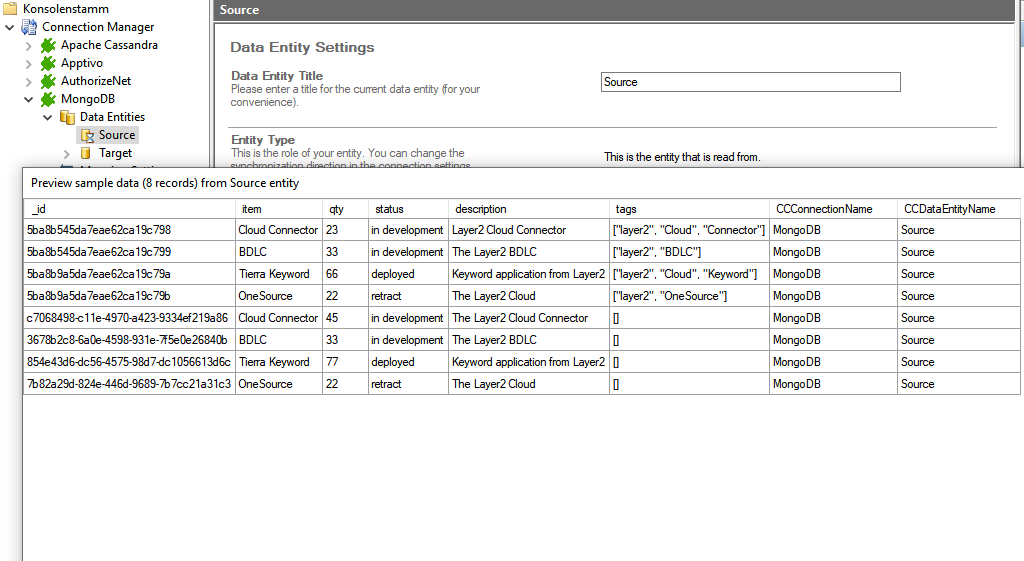Screen dimensions: 1024x561
Task: Sort by the qty column header
Action: pyautogui.click(x=345, y=209)
